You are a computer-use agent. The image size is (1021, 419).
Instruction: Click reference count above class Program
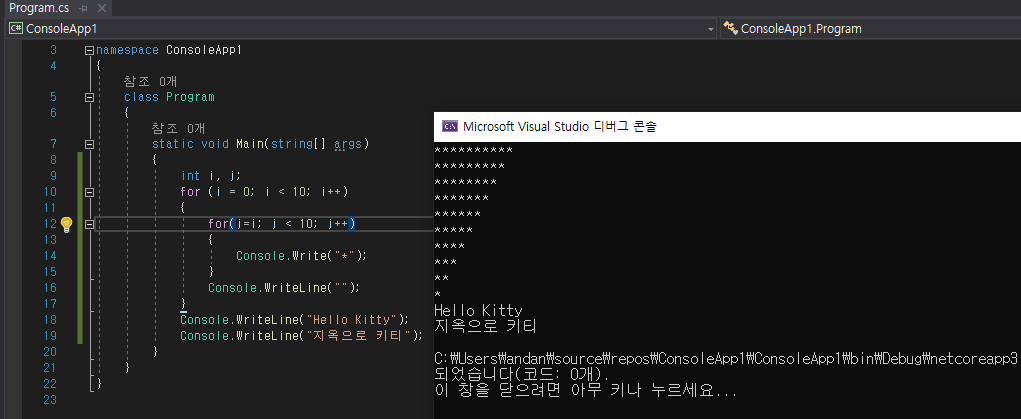coord(150,81)
